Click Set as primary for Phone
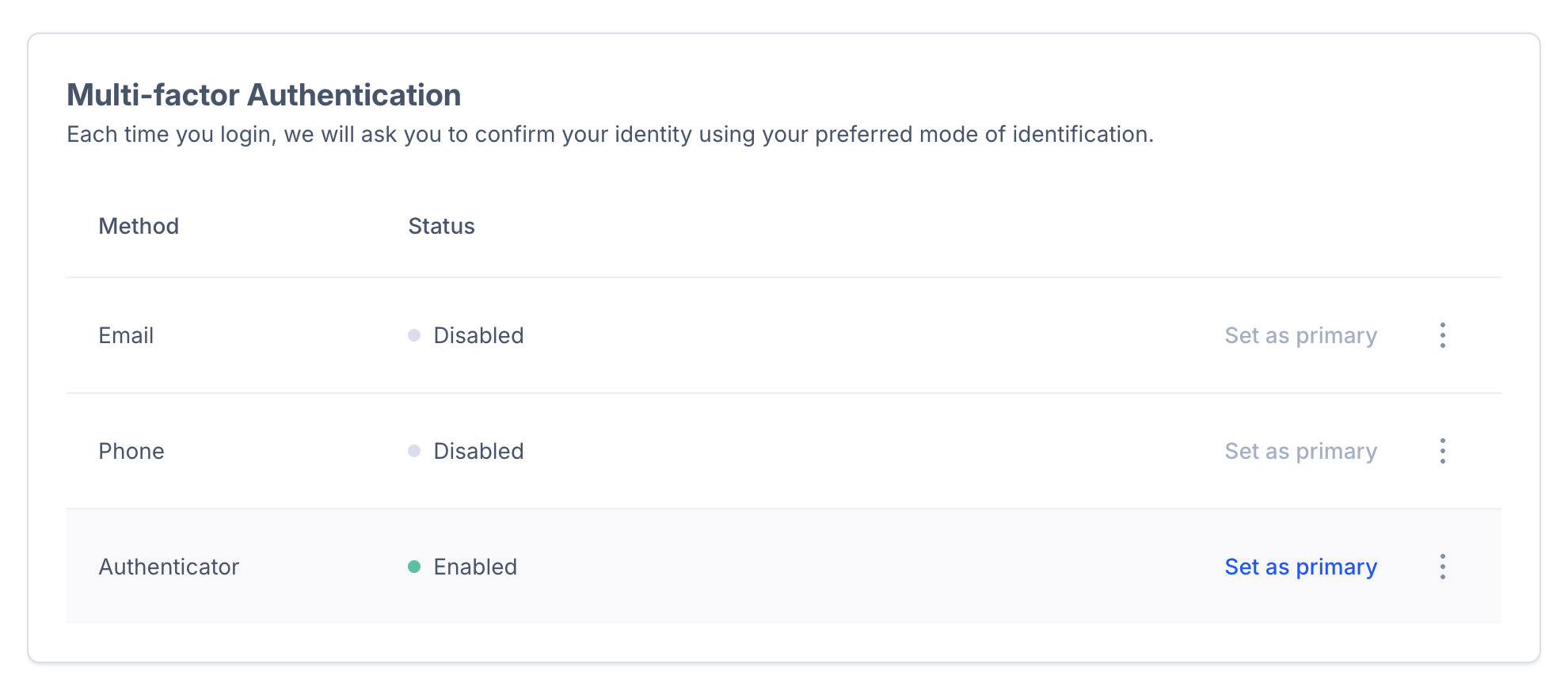 [1300, 451]
